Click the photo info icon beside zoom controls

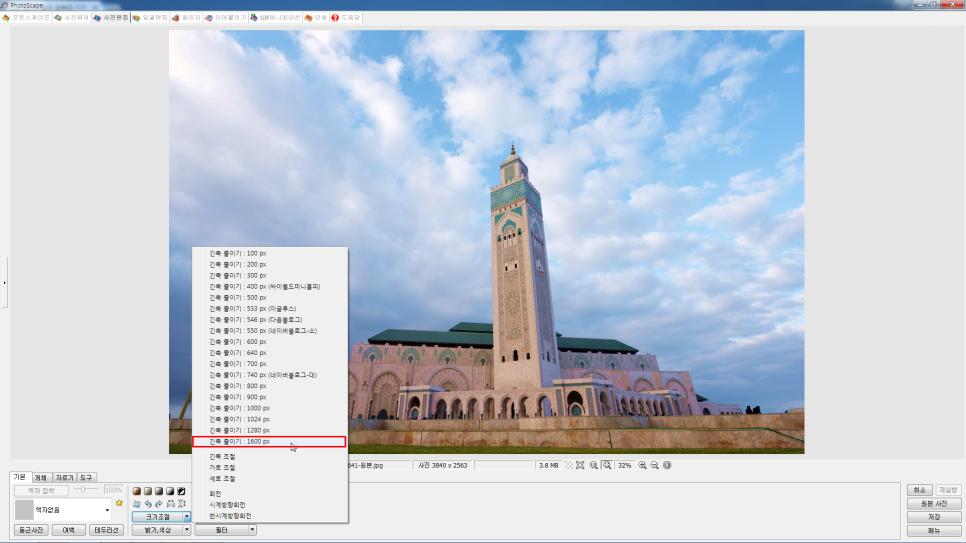click(667, 465)
